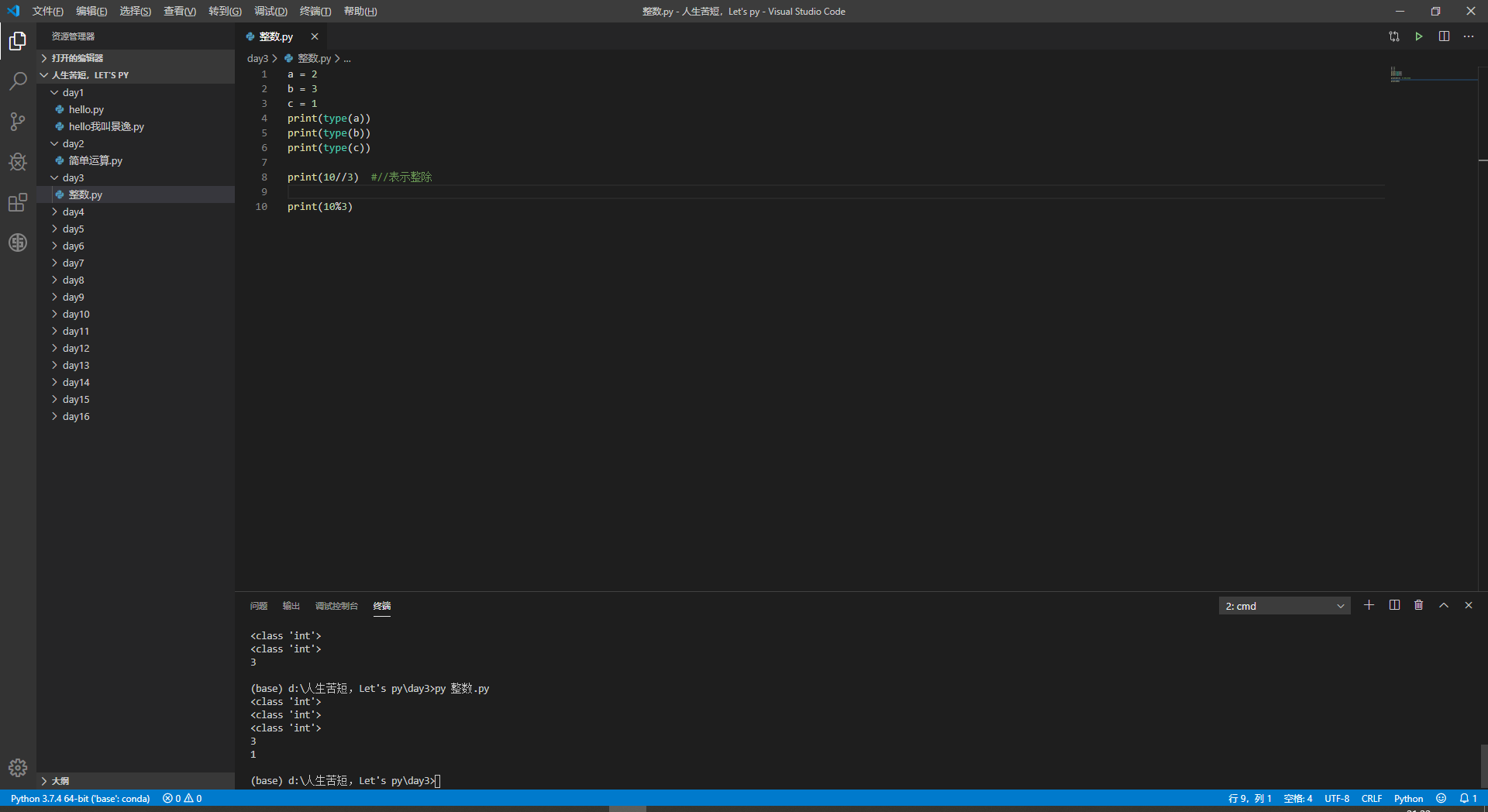Click 行 9, 列 1 cursor position
This screenshot has height=812, width=1488.
tap(1249, 798)
